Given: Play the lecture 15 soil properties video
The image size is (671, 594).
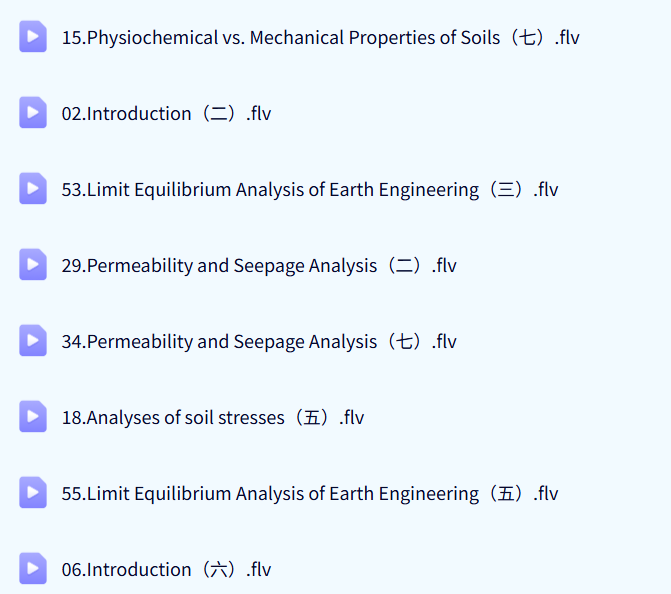Looking at the screenshot, I should coord(33,38).
